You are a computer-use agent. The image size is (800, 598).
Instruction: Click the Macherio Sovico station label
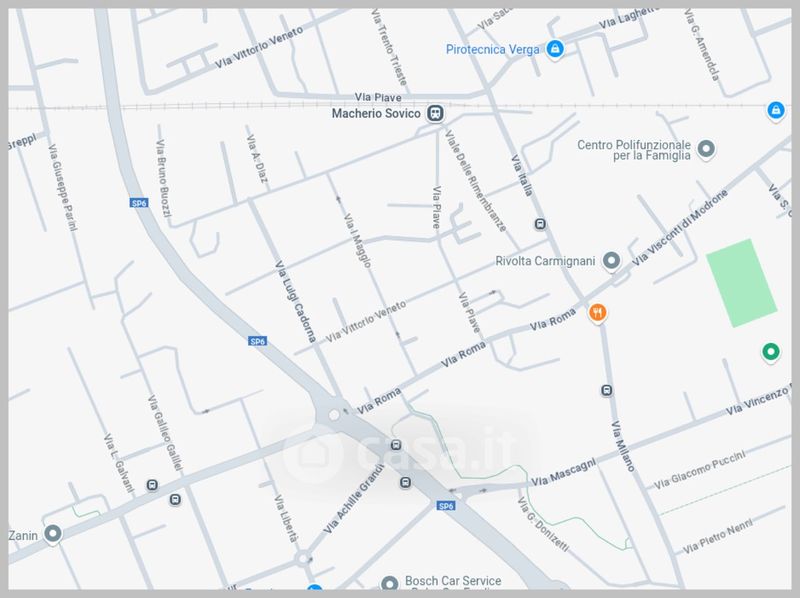click(376, 113)
